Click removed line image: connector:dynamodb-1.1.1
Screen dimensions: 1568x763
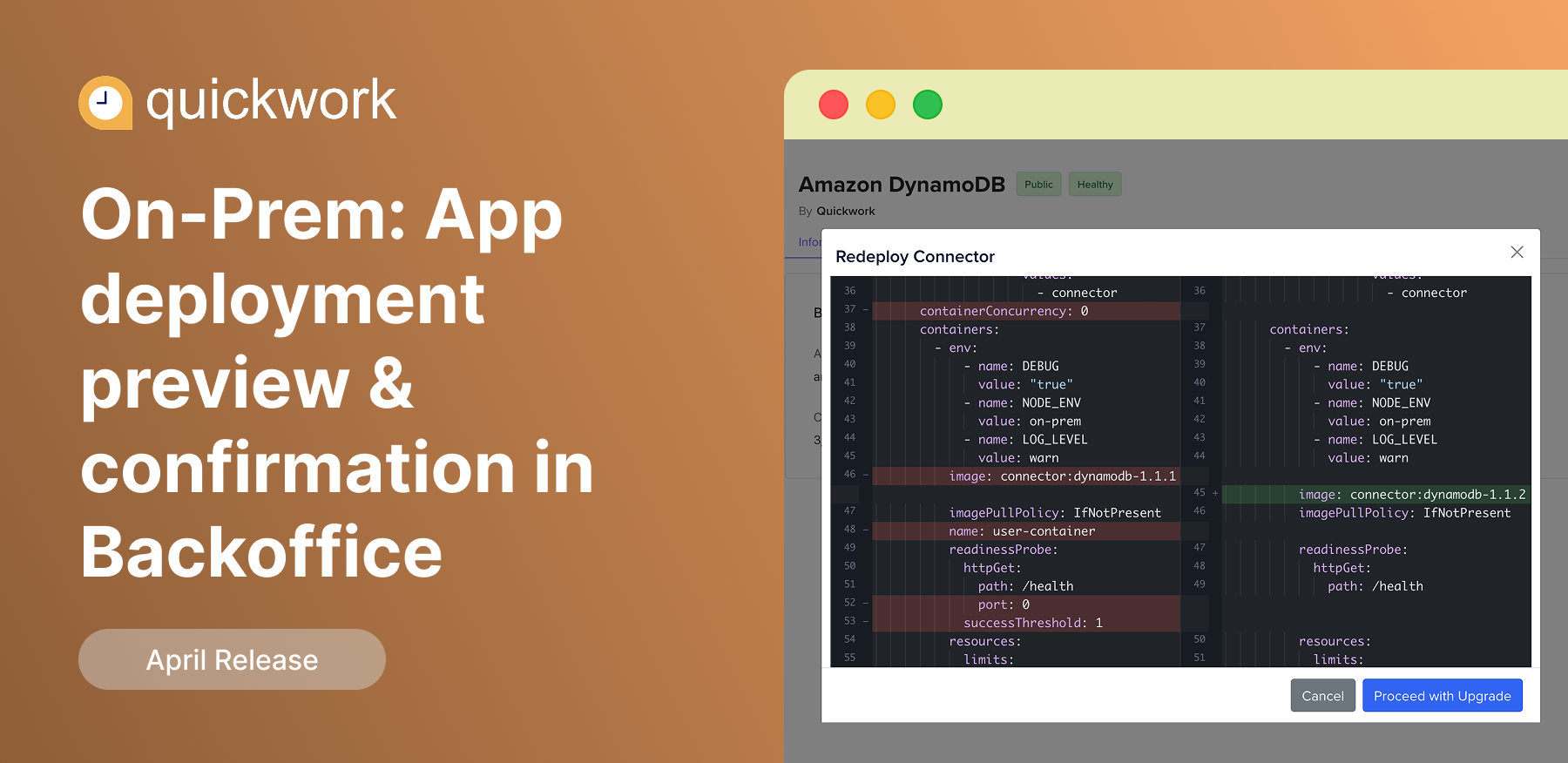[x=1026, y=476]
